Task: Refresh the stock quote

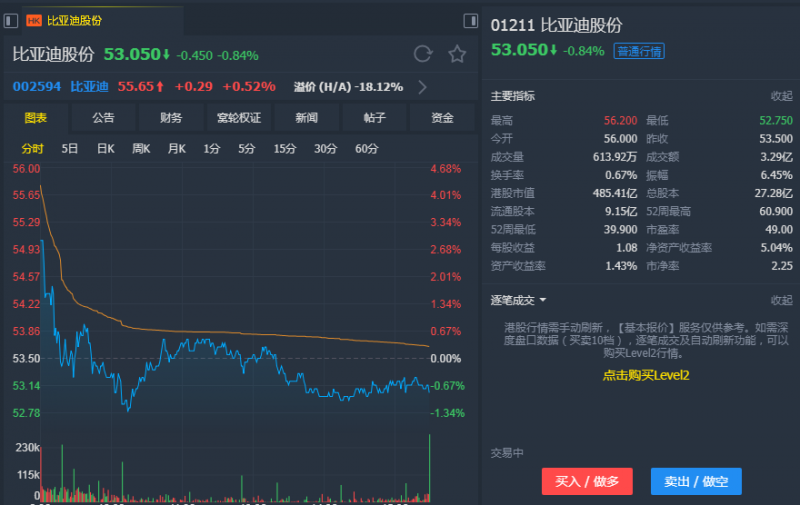Action: coord(423,54)
